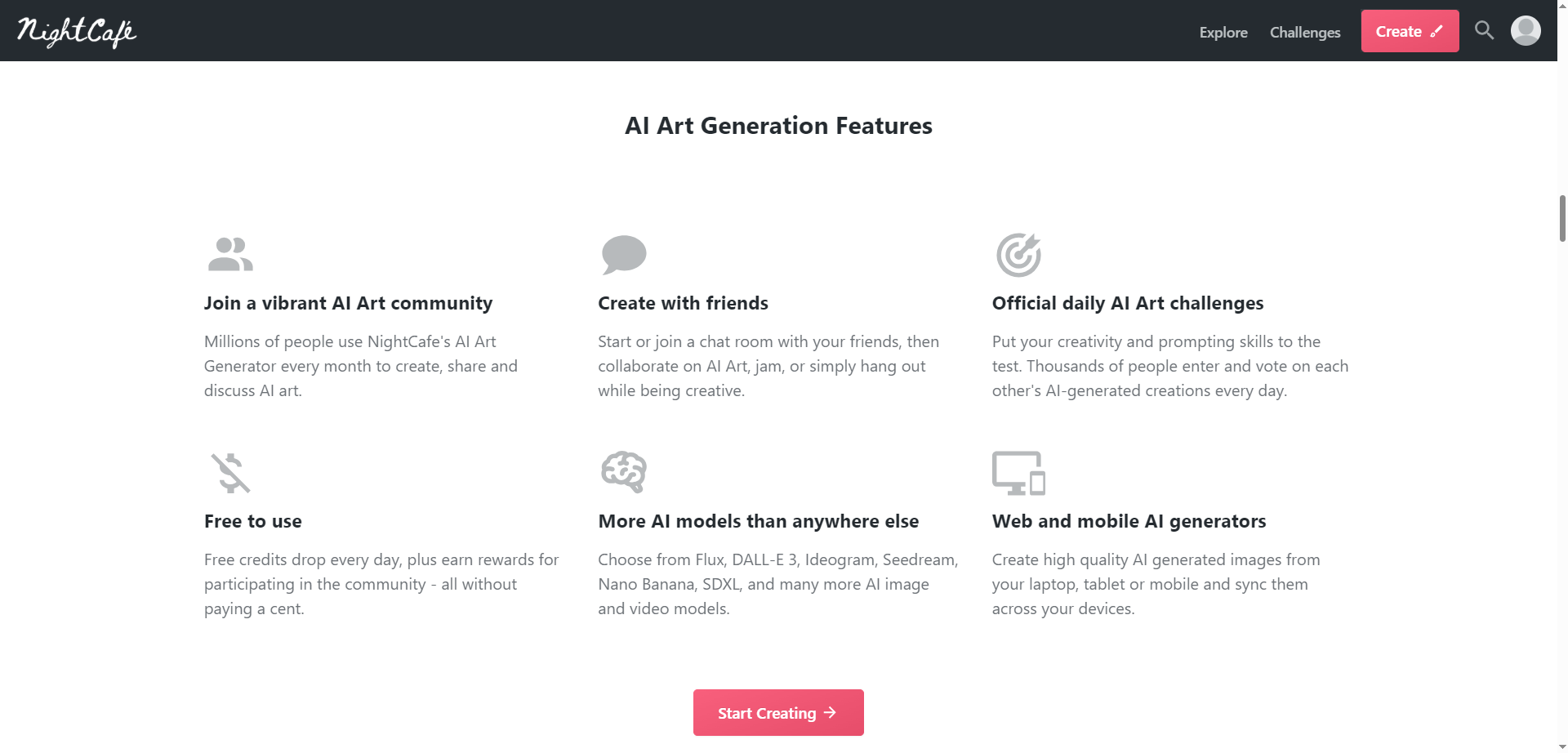1568x753 pixels.
Task: Go to the Challenges page
Action: point(1304,33)
